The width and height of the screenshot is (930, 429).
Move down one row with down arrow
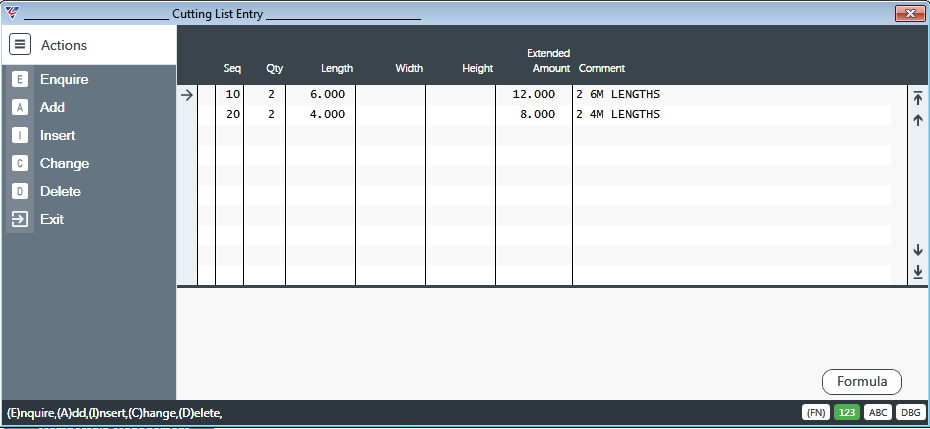pyautogui.click(x=918, y=250)
